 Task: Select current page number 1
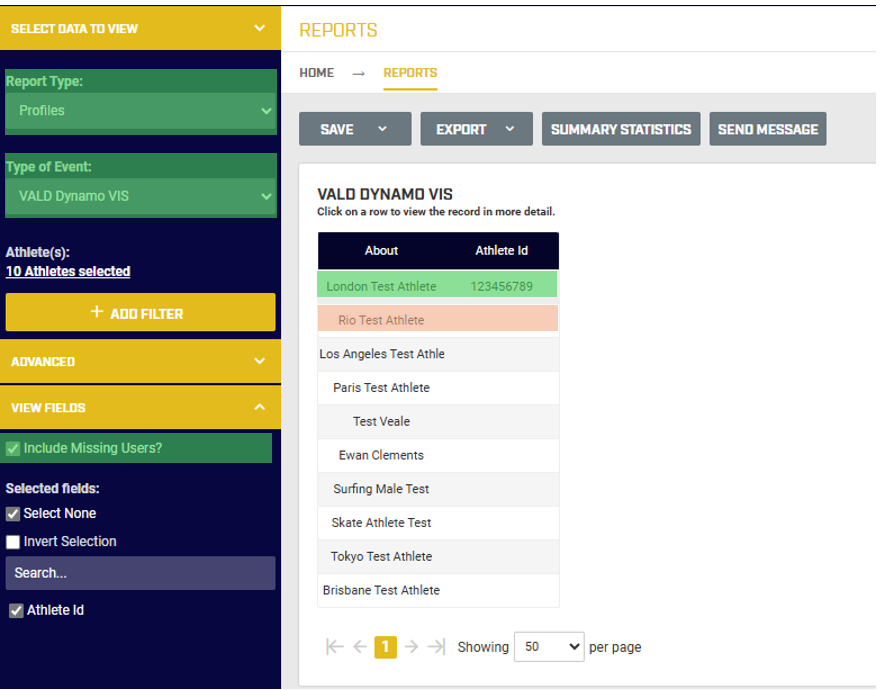[x=385, y=646]
